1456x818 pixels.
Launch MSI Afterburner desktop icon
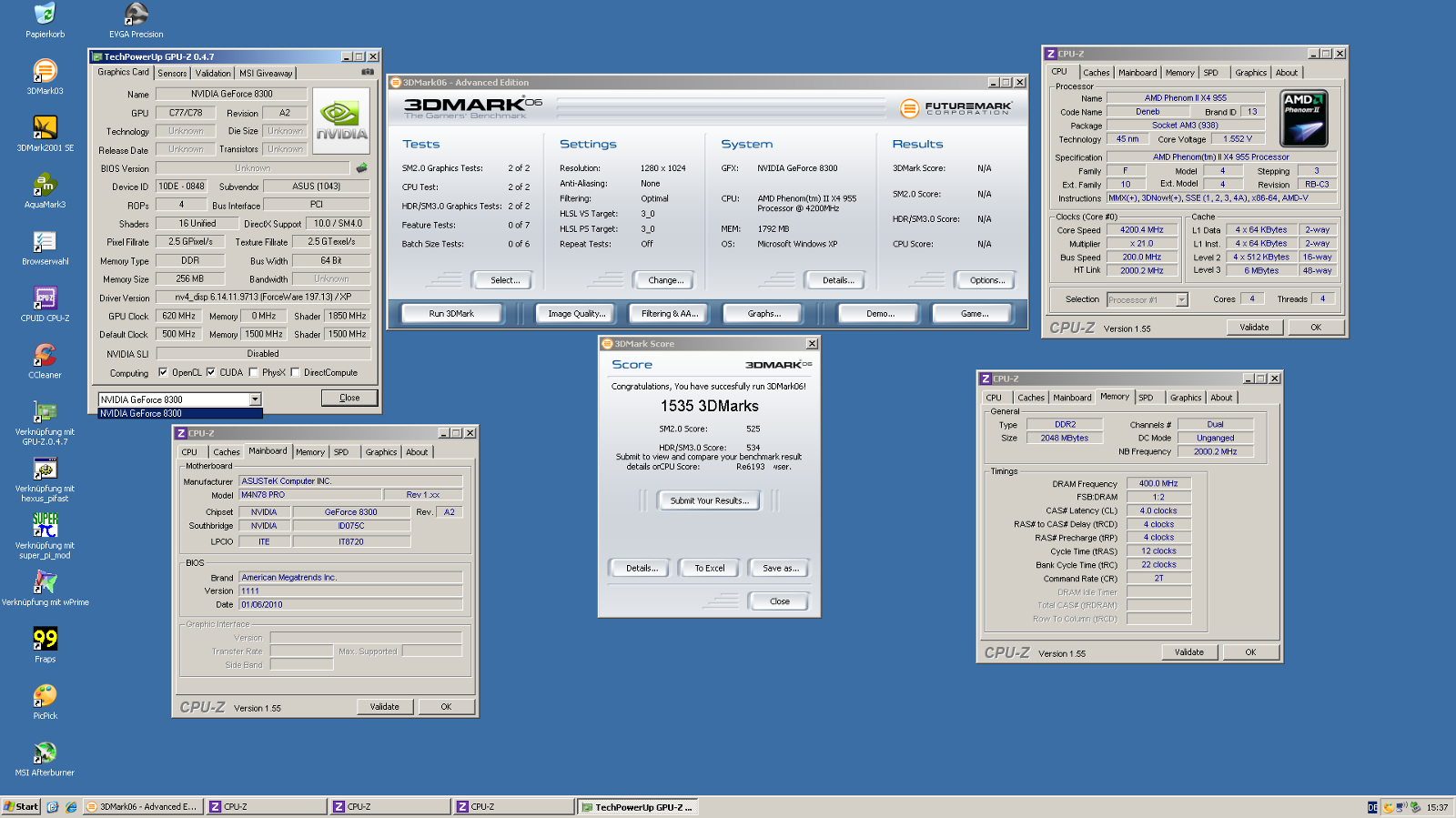(x=45, y=759)
